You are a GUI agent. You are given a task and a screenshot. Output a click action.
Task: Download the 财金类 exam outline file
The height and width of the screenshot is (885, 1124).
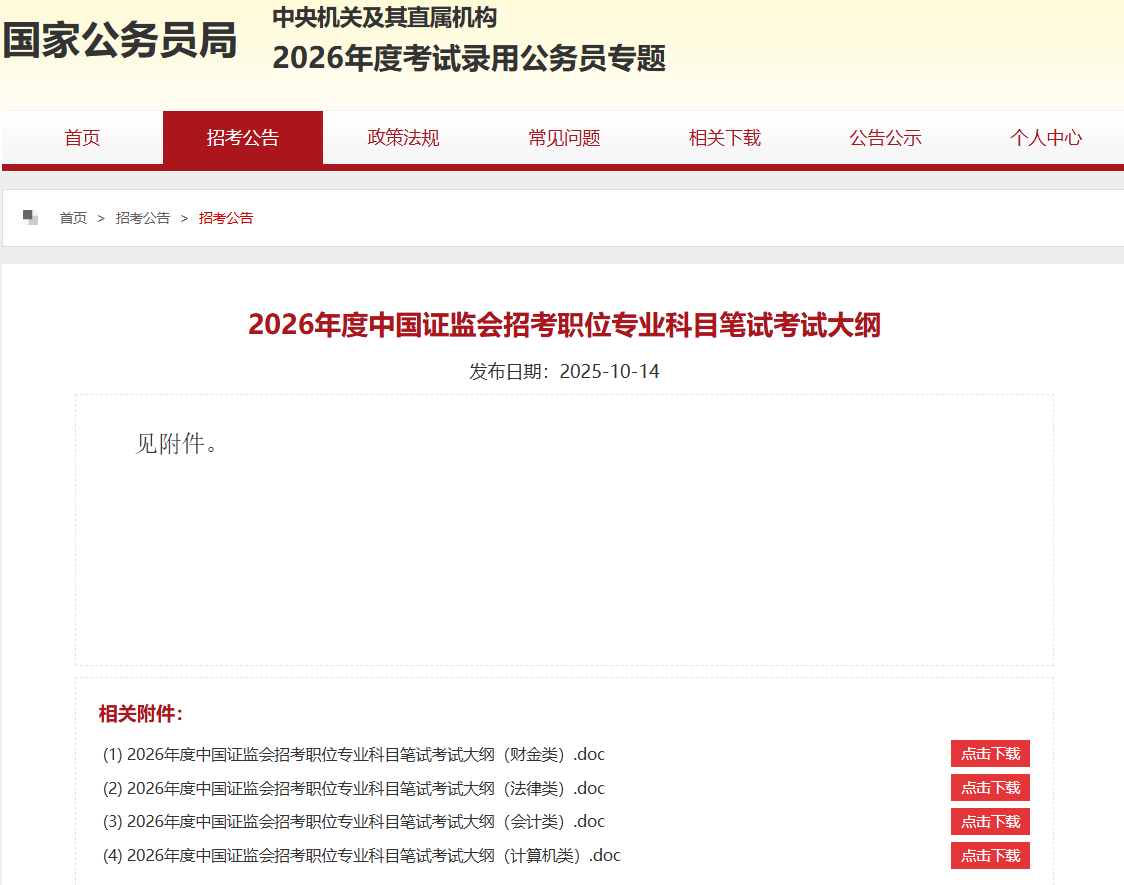pyautogui.click(x=990, y=754)
